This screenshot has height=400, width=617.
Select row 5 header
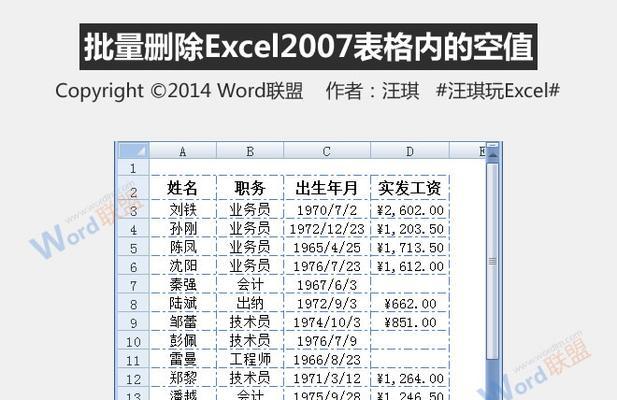133,248
